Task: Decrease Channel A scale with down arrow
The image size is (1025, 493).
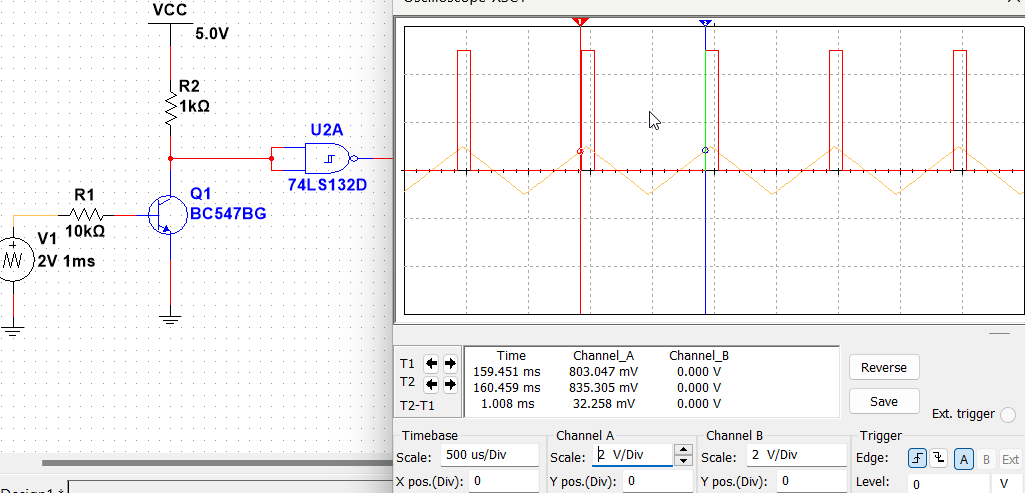Action: 683,460
